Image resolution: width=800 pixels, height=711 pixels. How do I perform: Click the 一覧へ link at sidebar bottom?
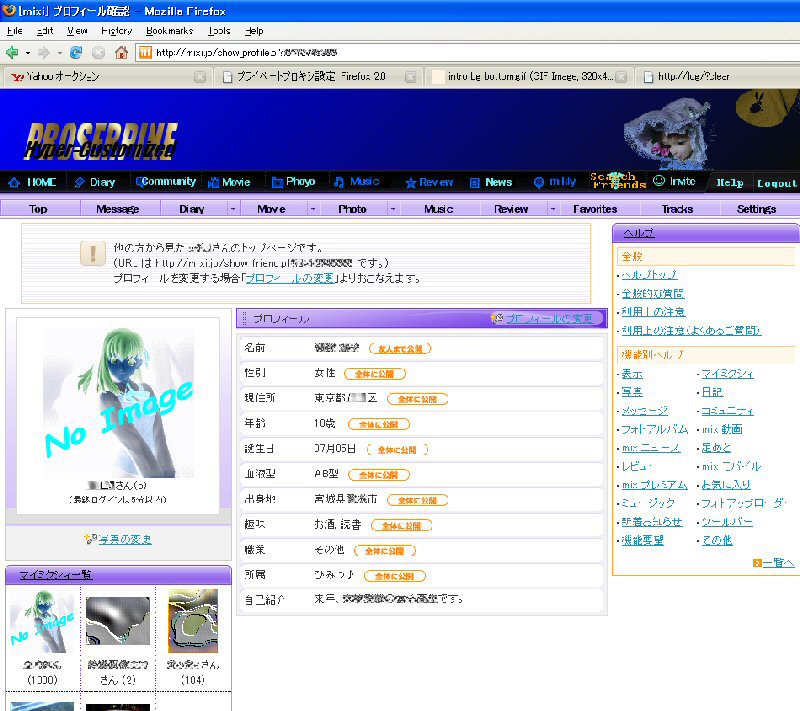click(x=779, y=563)
